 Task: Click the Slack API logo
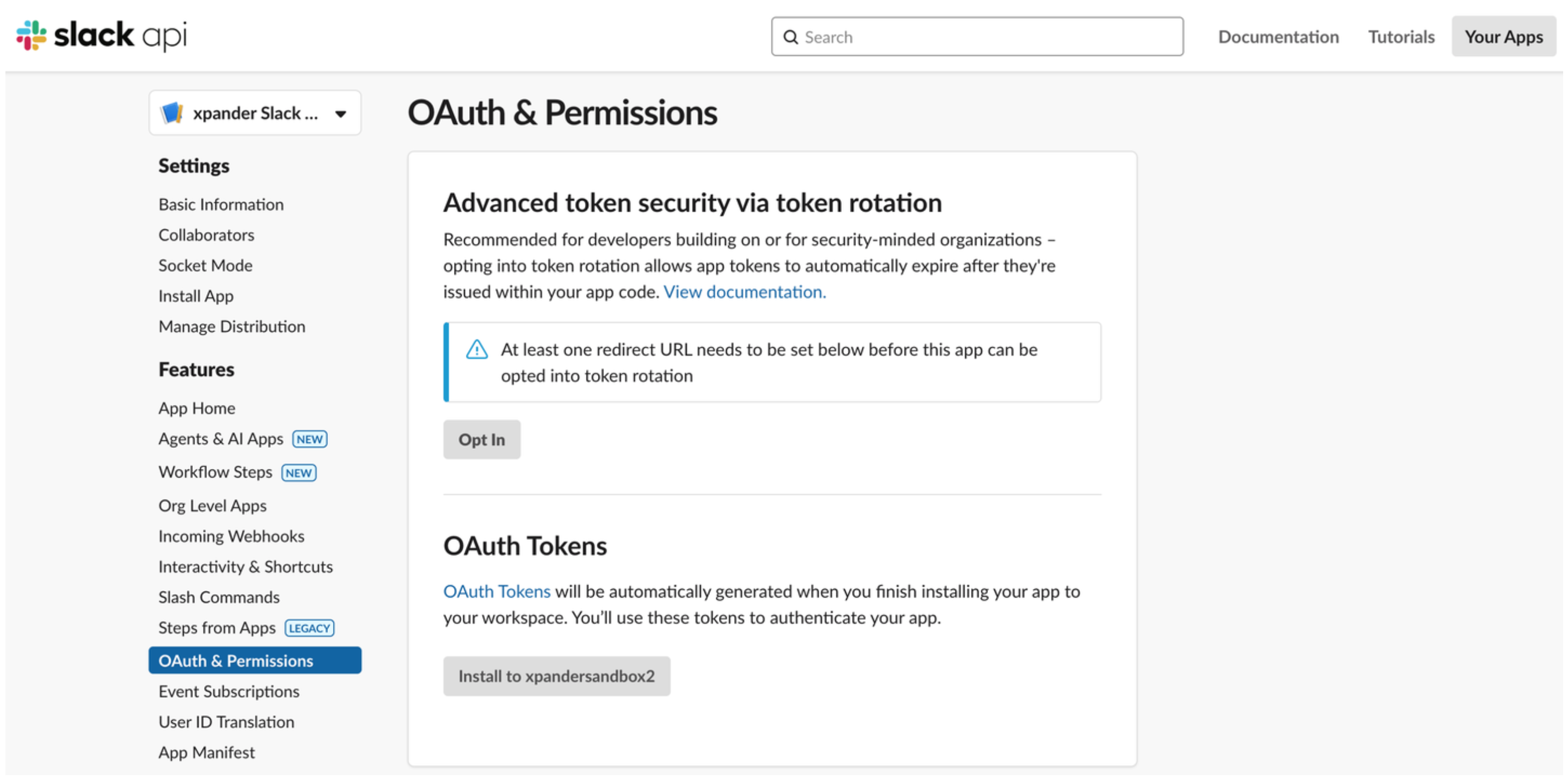pyautogui.click(x=101, y=36)
